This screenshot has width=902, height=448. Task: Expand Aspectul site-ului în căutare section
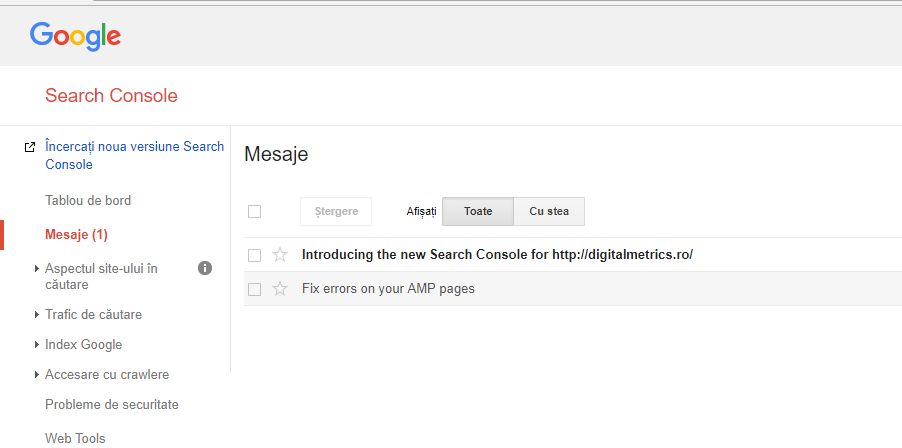coord(37,268)
